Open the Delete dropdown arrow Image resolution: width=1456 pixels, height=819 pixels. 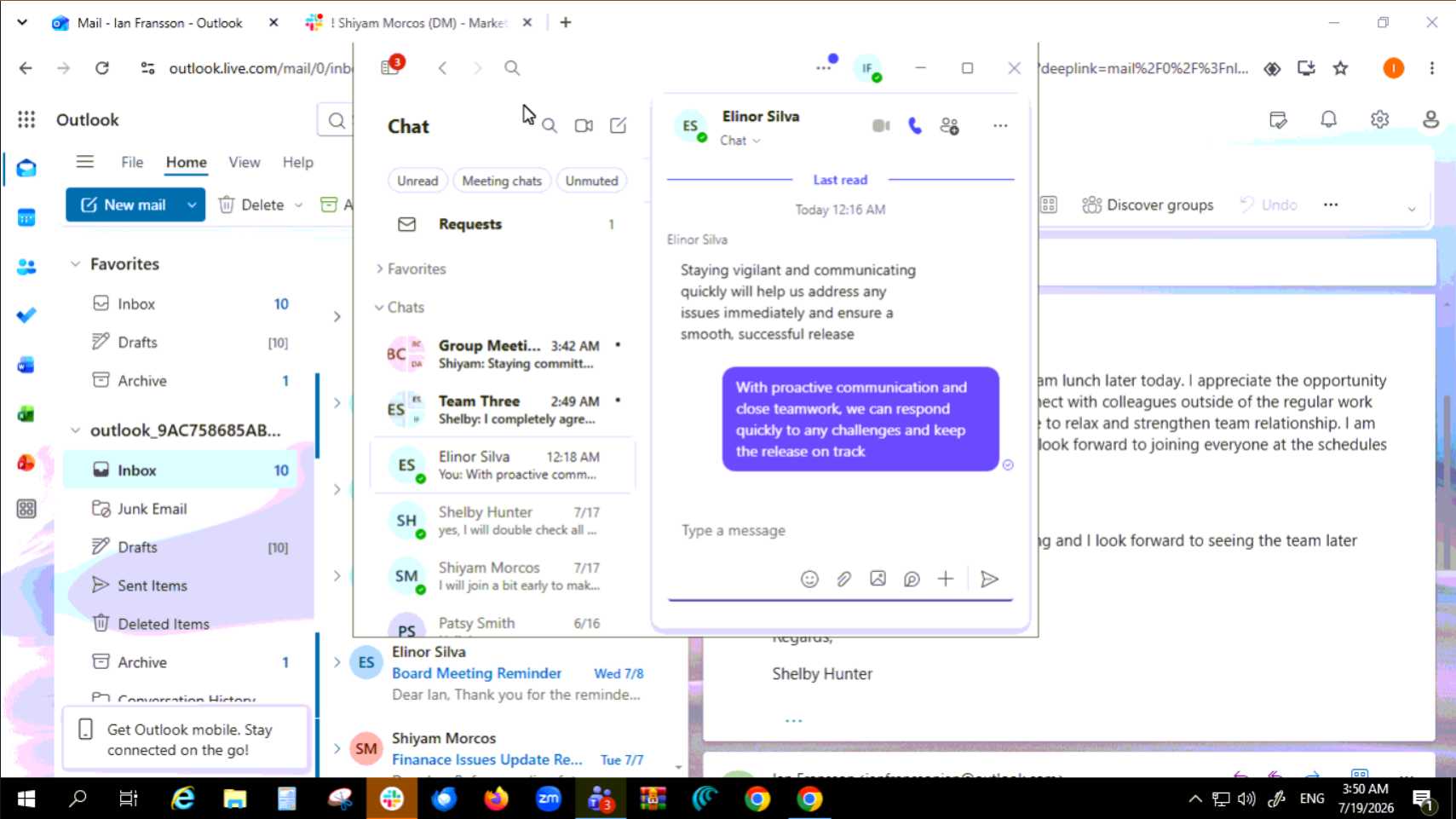coord(298,205)
